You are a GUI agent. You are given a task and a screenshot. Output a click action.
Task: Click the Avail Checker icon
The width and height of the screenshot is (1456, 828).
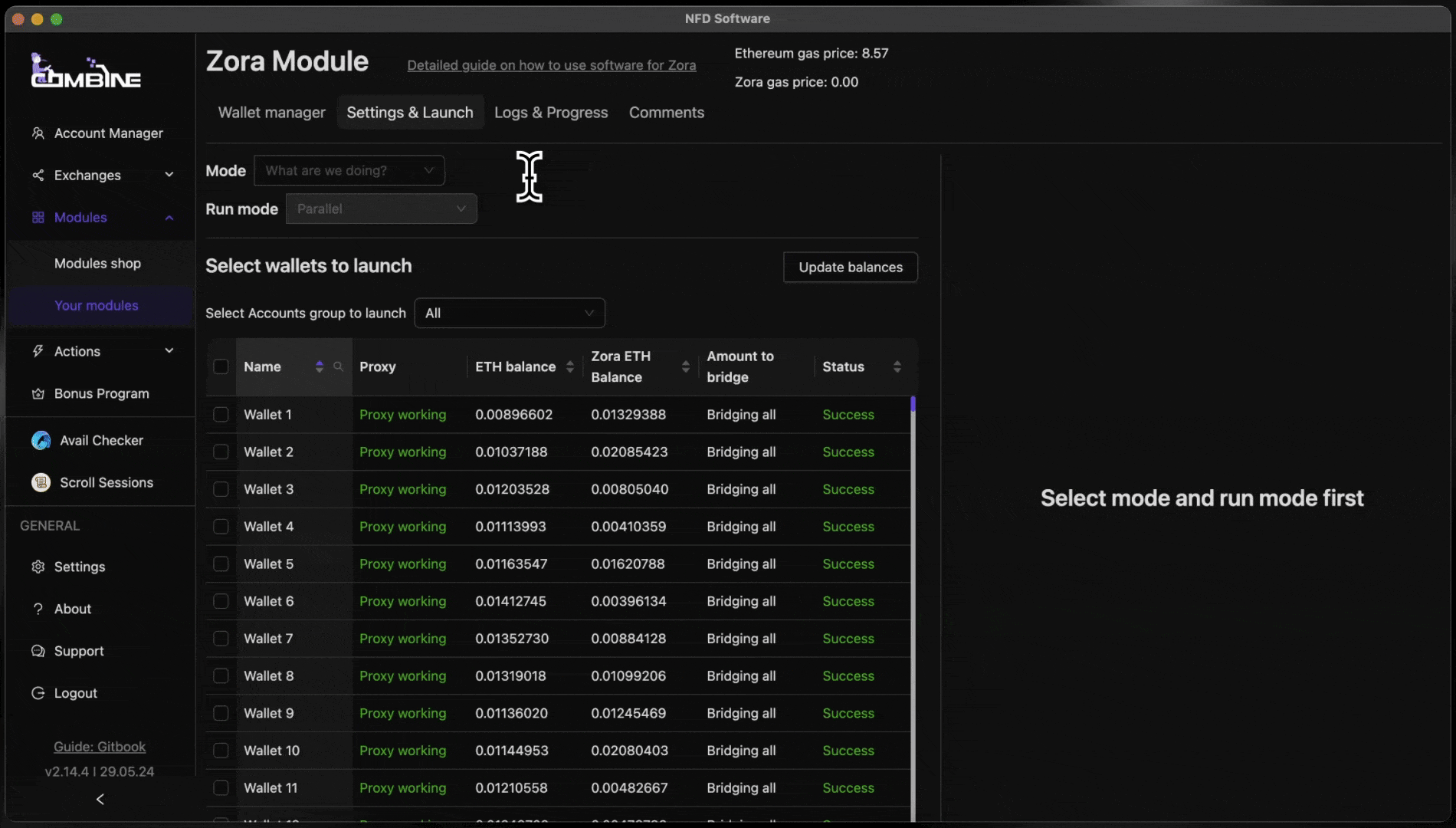point(41,441)
